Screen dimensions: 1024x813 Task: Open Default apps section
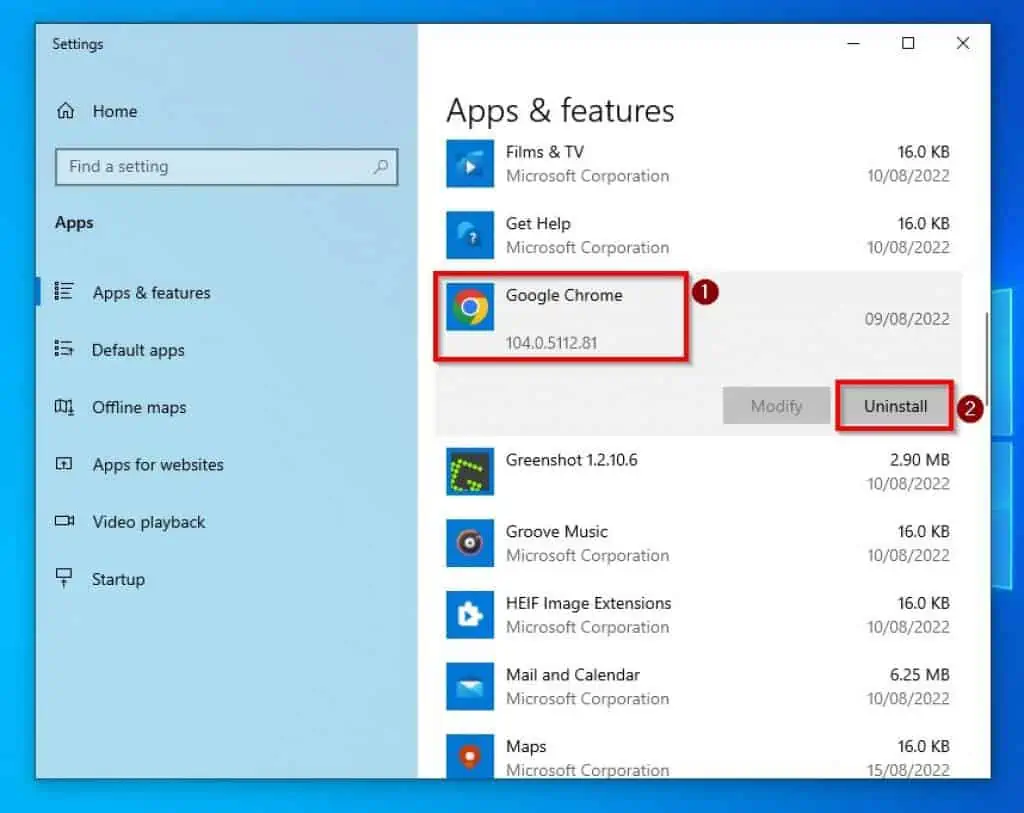[138, 350]
